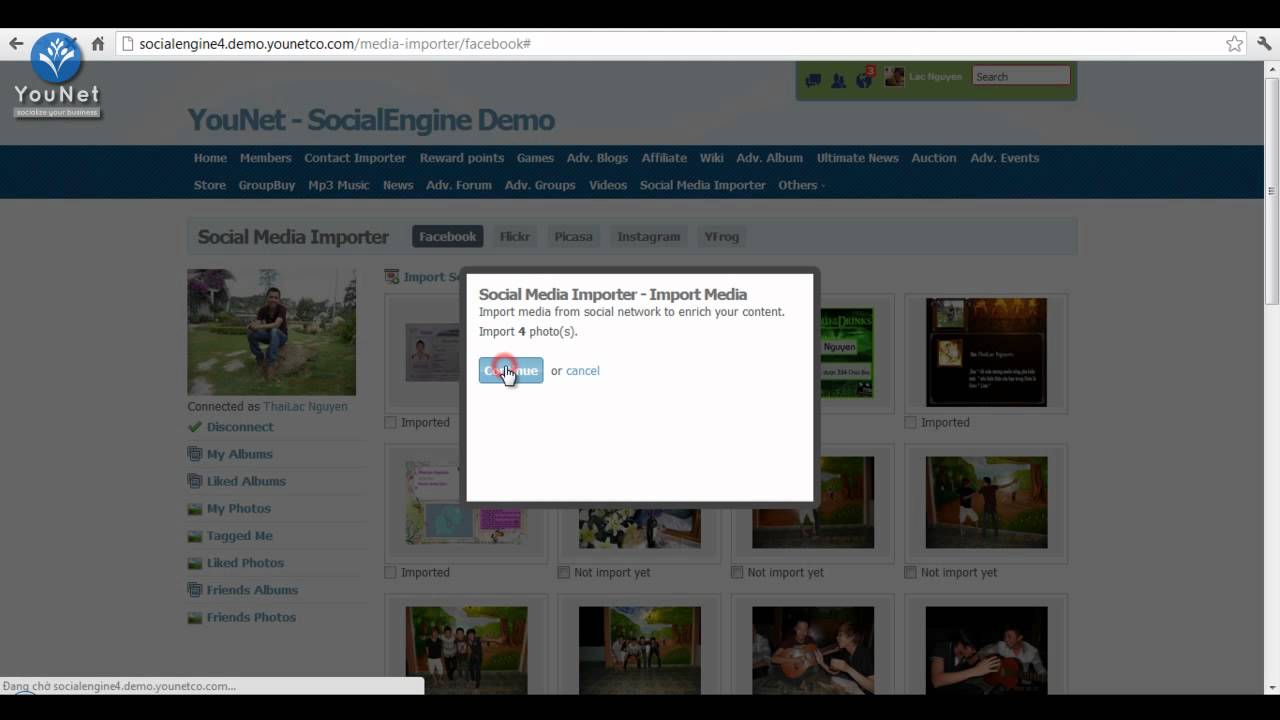The height and width of the screenshot is (720, 1280).
Task: Open Liked Albums in the sidebar
Action: point(246,481)
